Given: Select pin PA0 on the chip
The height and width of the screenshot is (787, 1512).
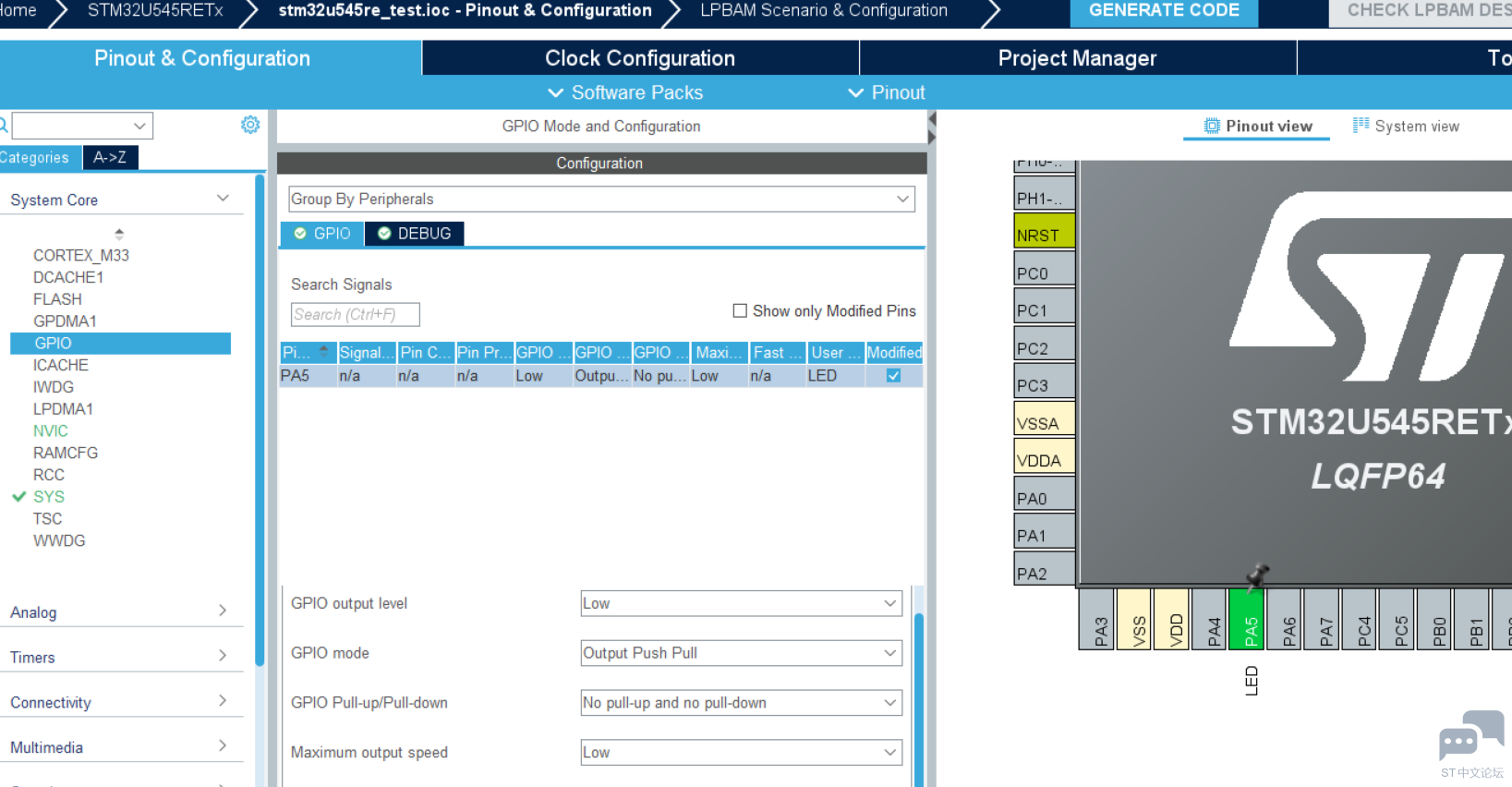Looking at the screenshot, I should point(1045,493).
